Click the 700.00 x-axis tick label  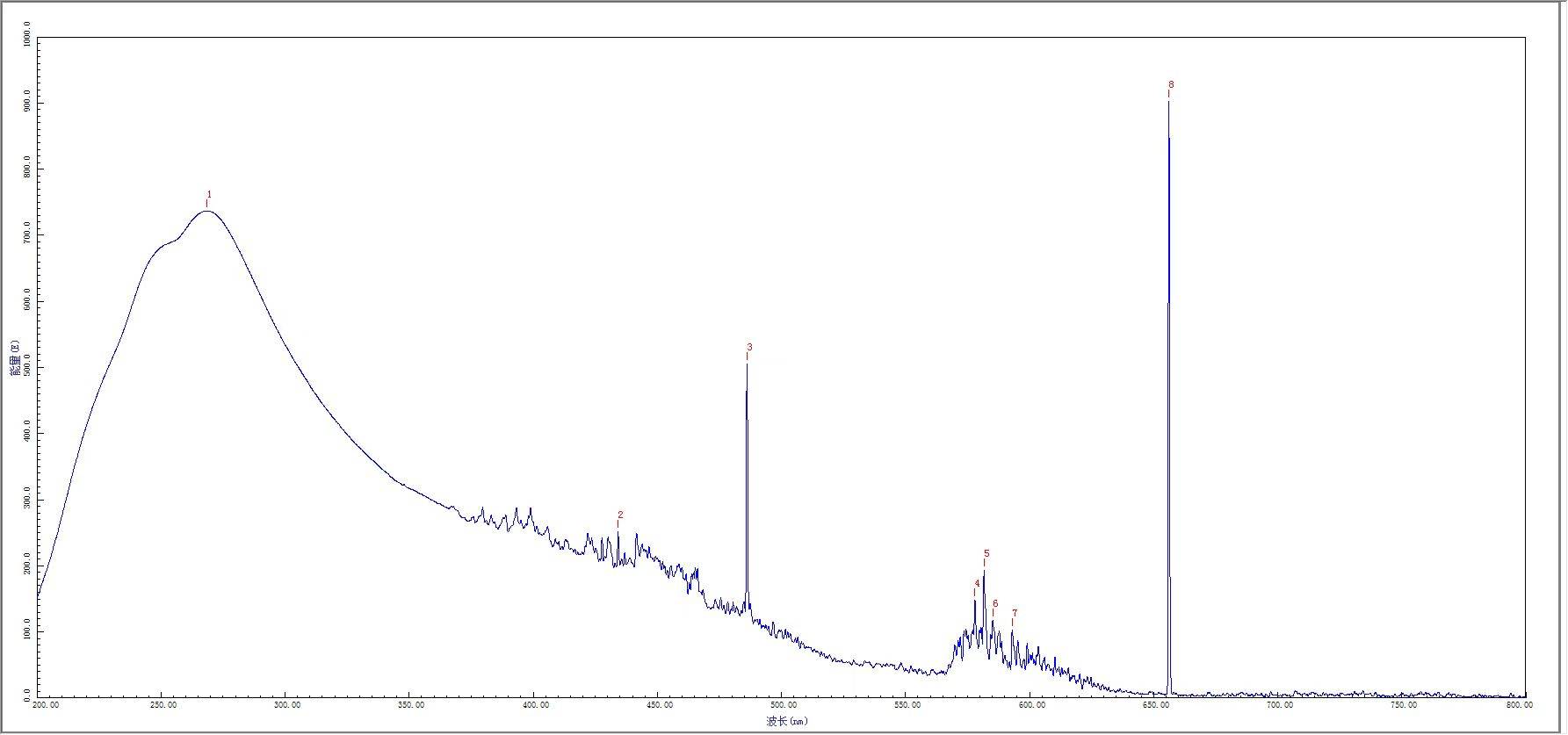[1280, 705]
